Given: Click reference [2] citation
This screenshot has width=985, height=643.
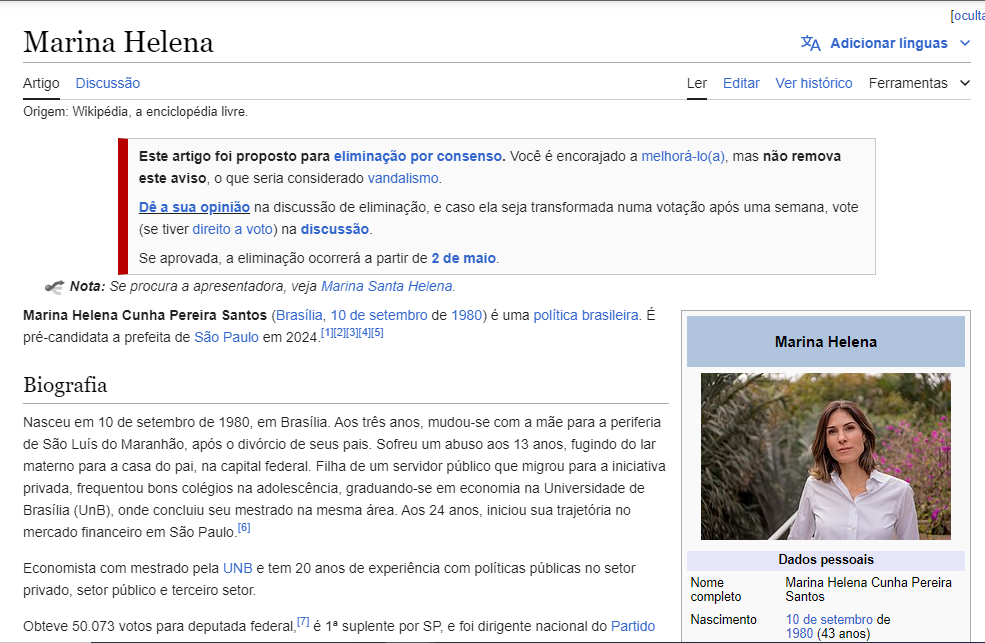Looking at the screenshot, I should click(x=339, y=333).
